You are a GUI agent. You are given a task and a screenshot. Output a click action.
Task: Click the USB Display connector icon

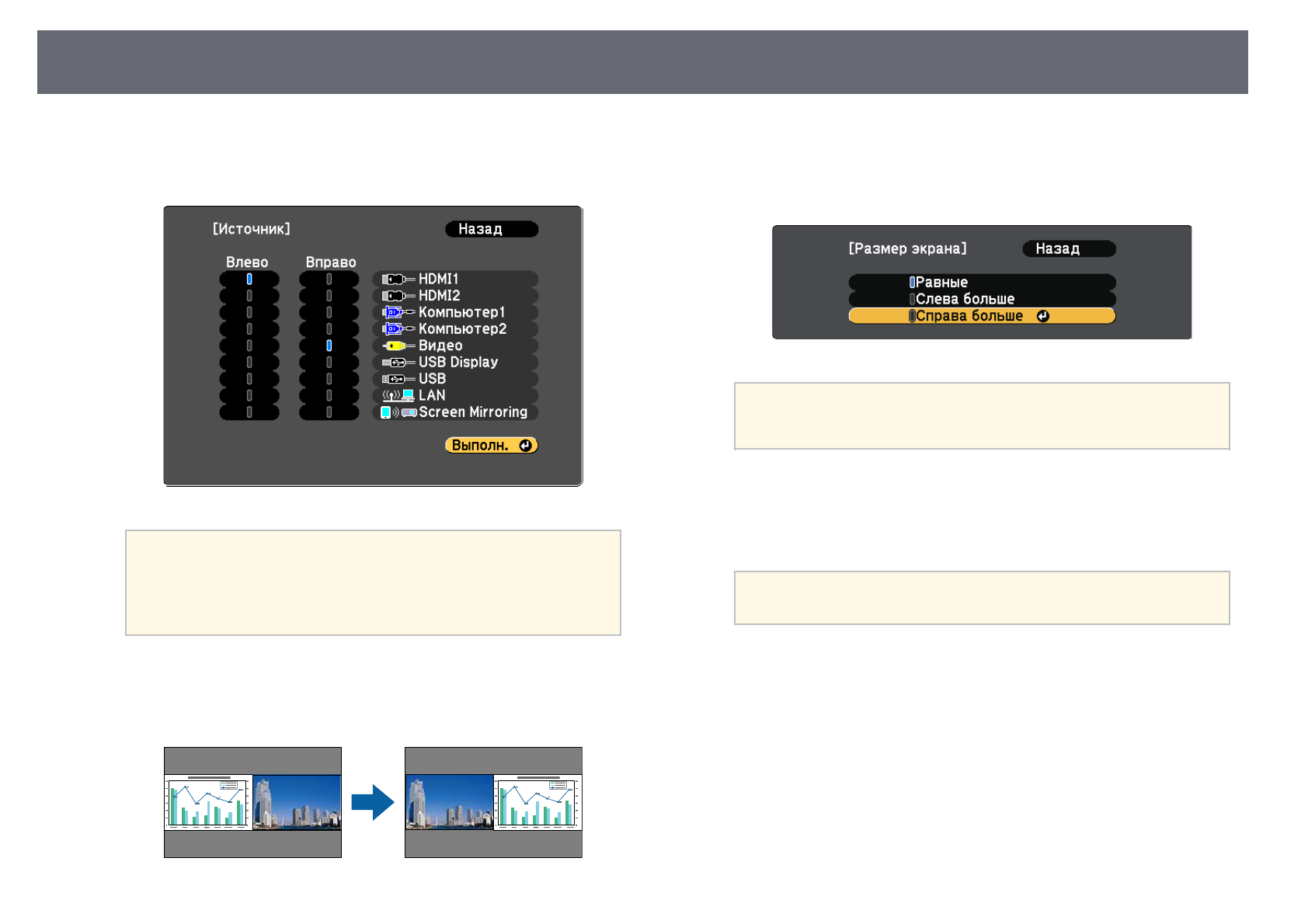[397, 363]
